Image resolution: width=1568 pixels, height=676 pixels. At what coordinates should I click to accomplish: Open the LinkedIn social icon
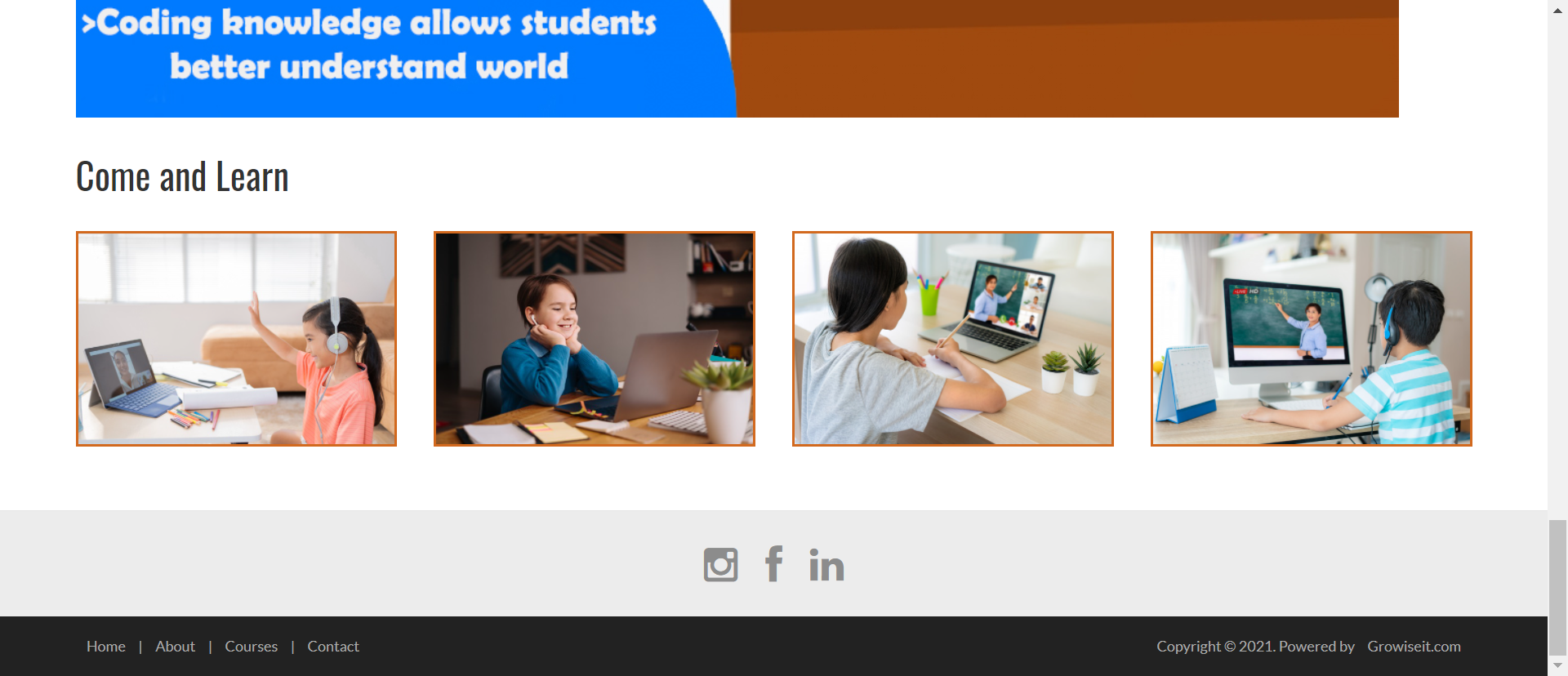(826, 565)
